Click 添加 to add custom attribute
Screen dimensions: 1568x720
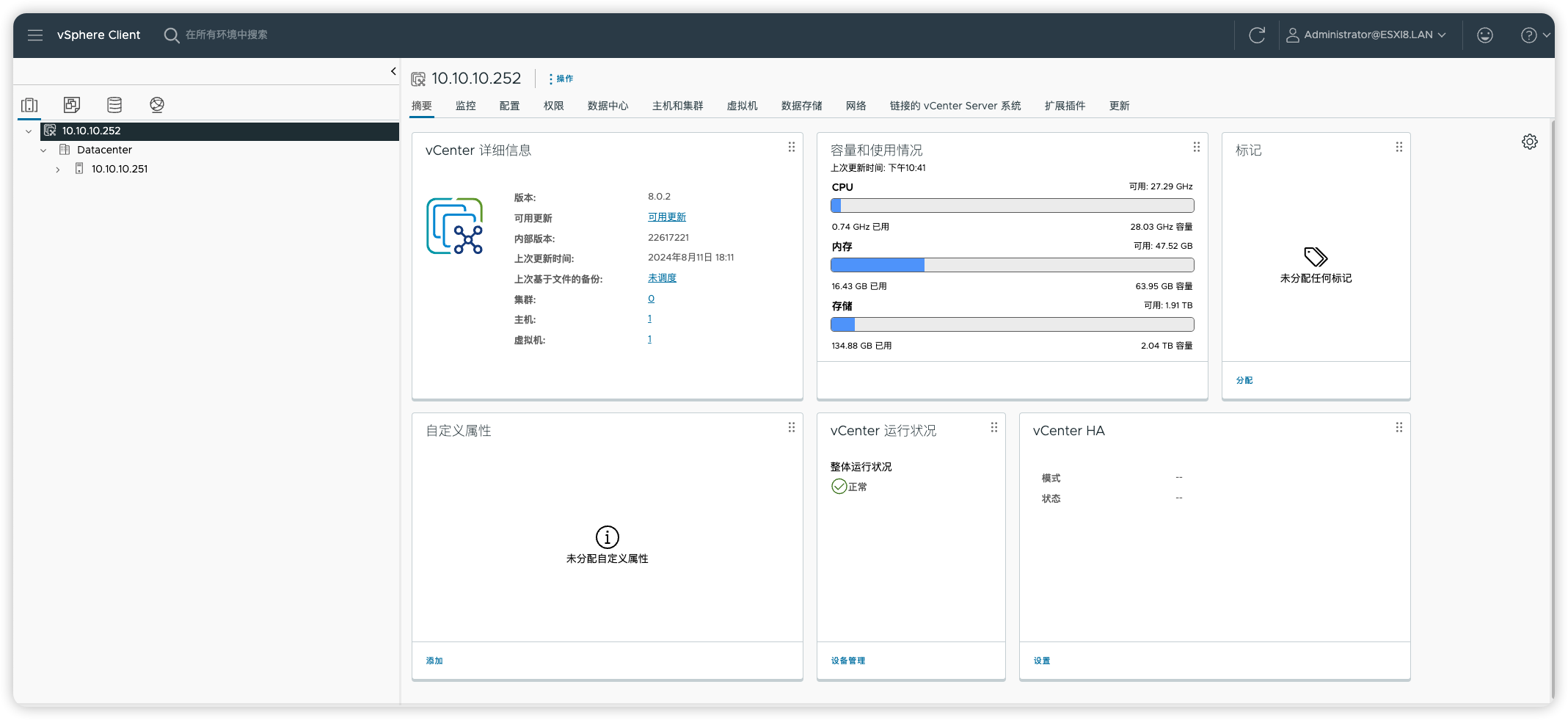[434, 661]
